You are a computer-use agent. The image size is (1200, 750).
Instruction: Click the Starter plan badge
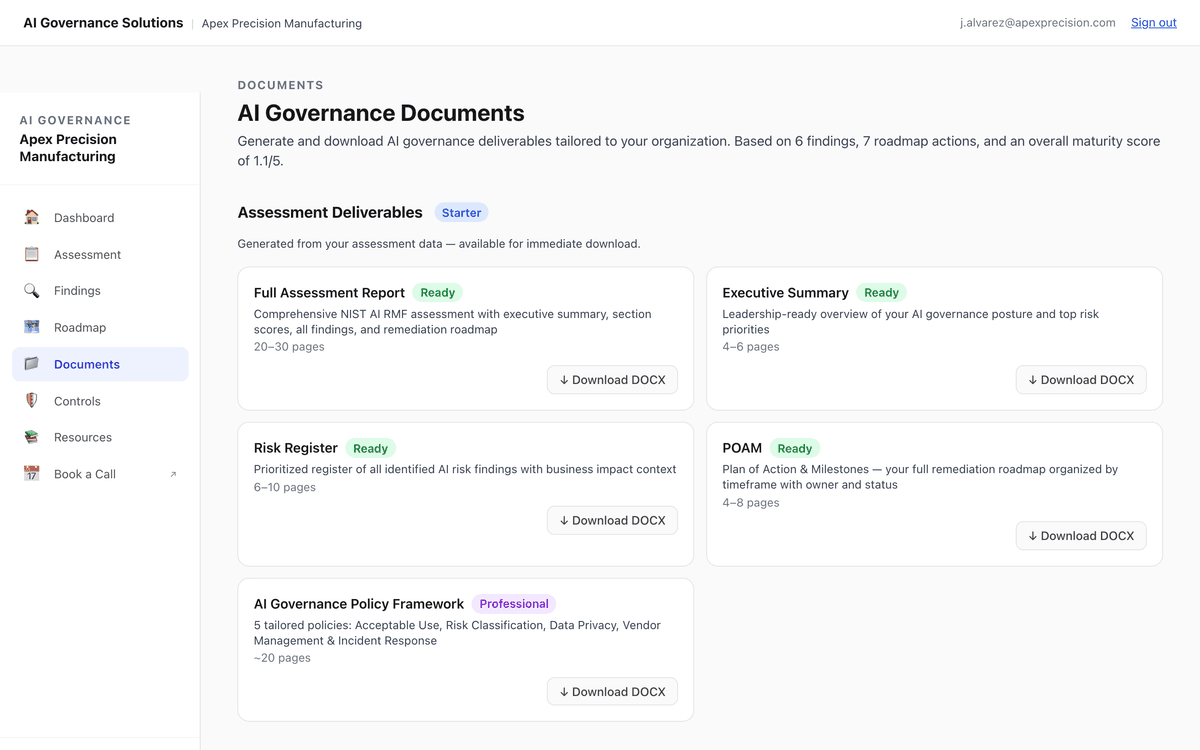point(461,213)
